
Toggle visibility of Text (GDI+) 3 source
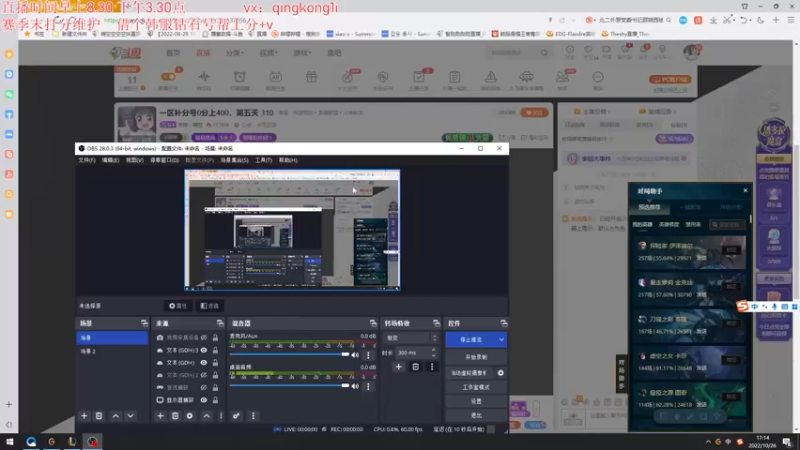[204, 350]
